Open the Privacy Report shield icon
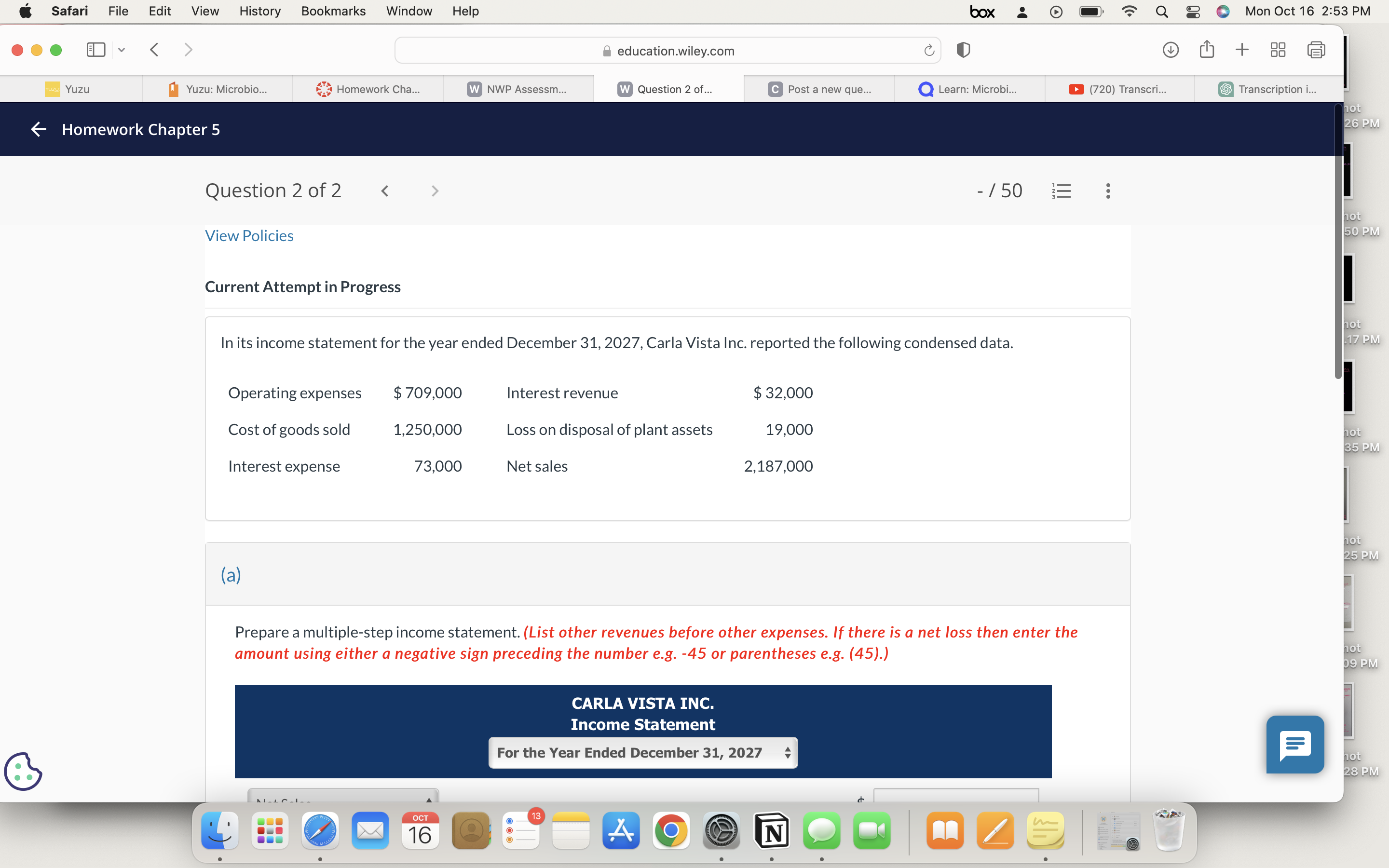Screen dimensions: 1389x868 pyautogui.click(x=963, y=50)
